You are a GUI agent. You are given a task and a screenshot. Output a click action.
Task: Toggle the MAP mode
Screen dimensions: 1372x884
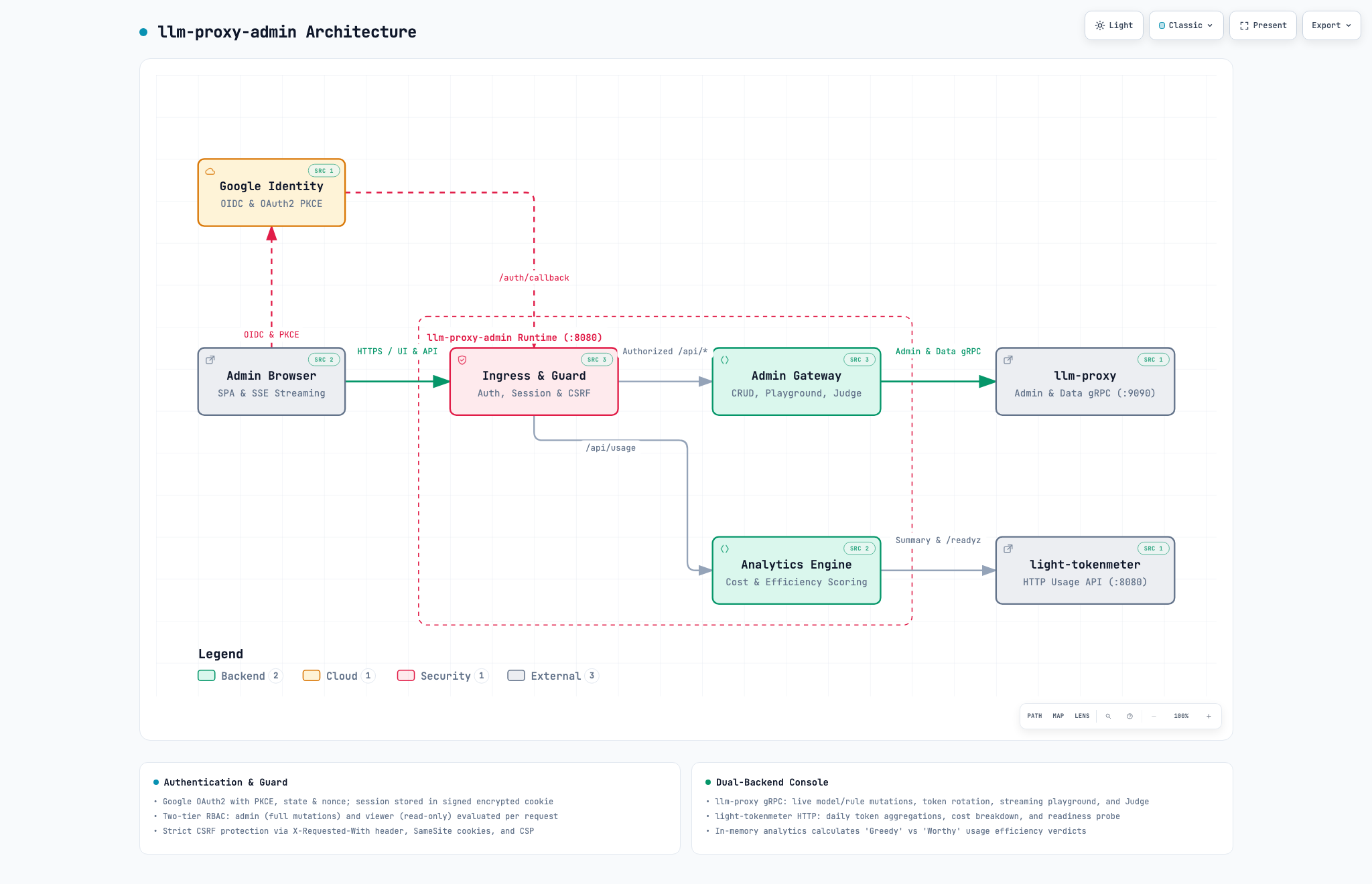1058,716
